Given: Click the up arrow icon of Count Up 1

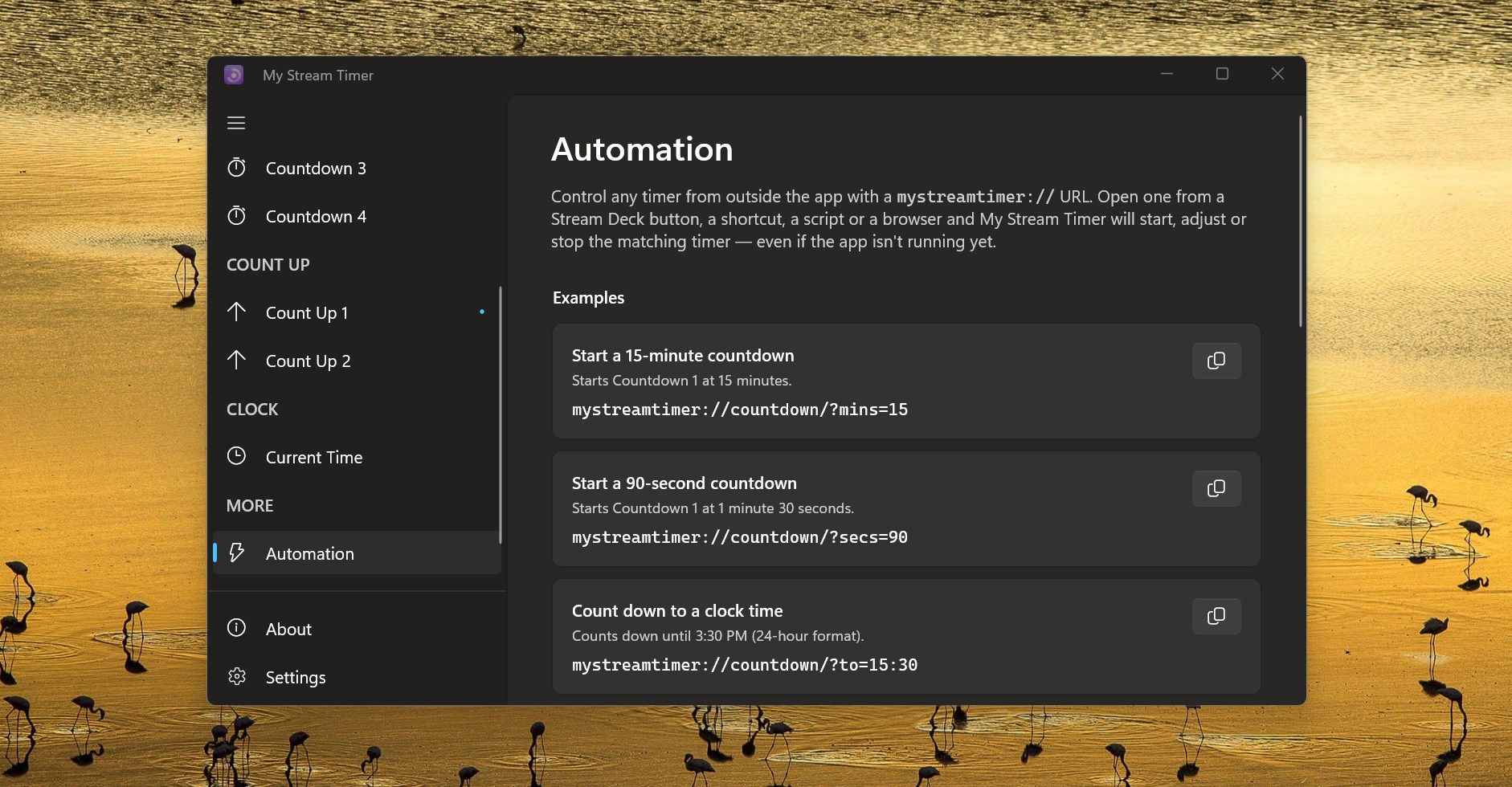Looking at the screenshot, I should click(x=236, y=312).
